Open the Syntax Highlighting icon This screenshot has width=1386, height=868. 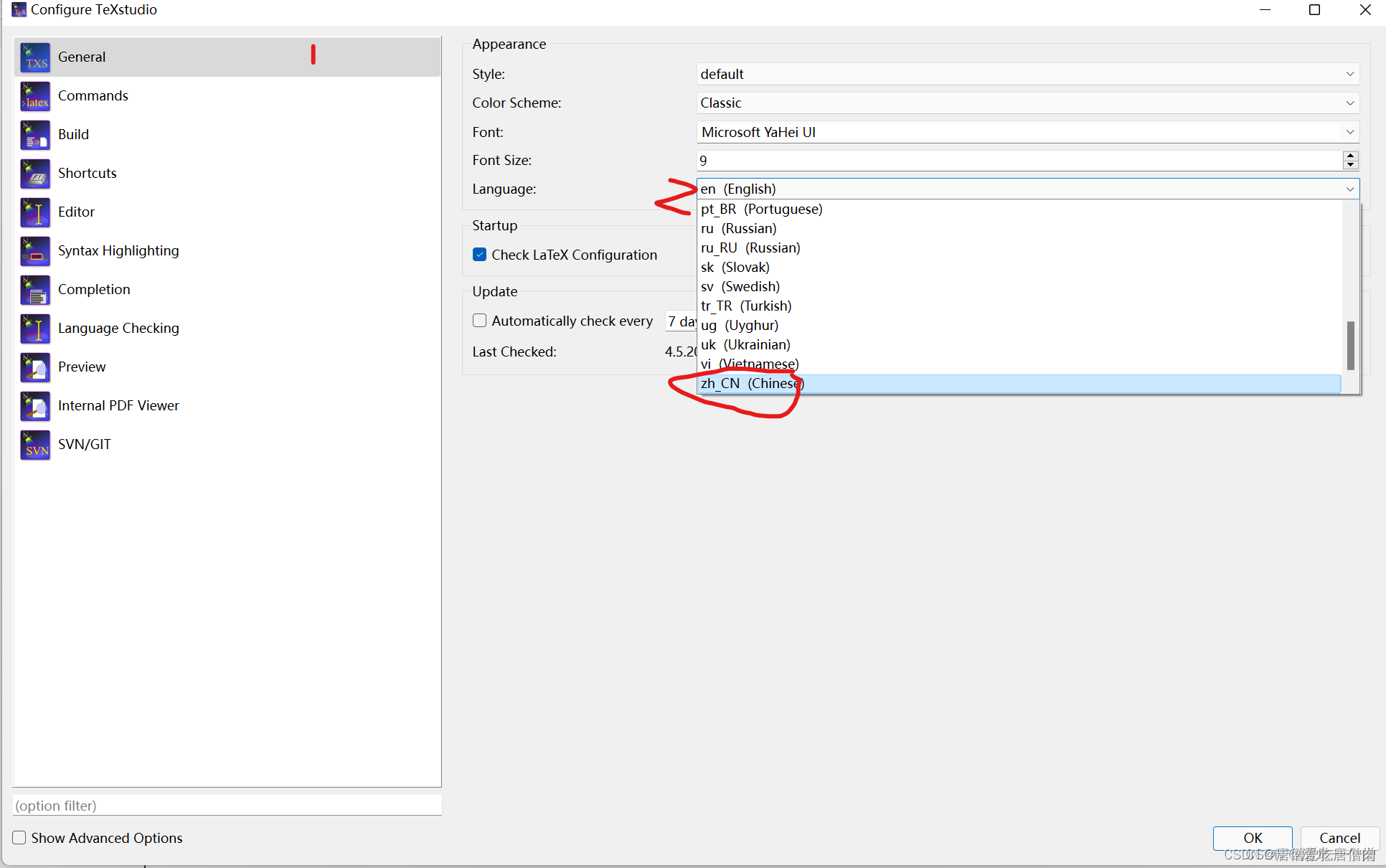click(35, 251)
